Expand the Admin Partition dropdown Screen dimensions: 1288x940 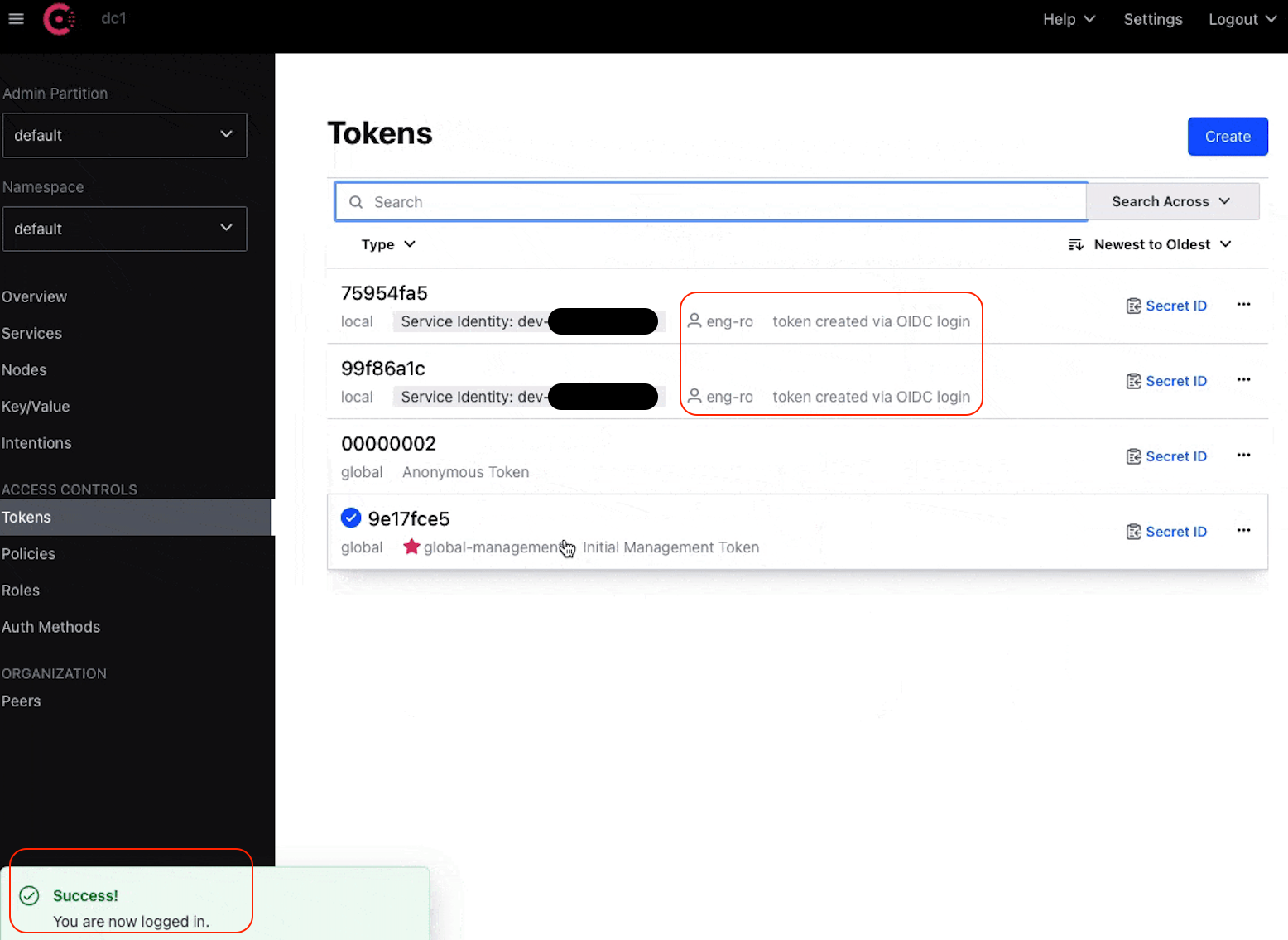[124, 135]
